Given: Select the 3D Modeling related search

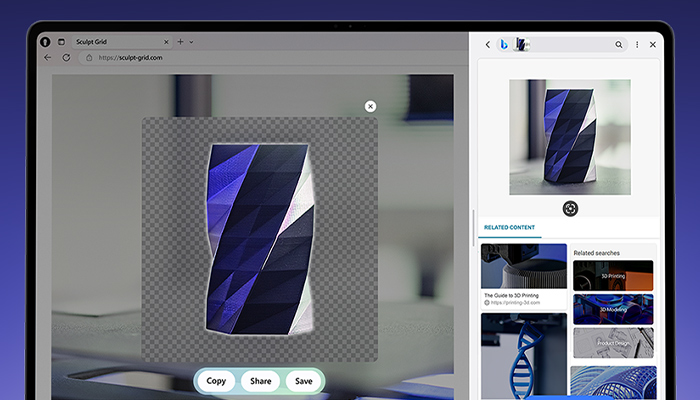Looking at the screenshot, I should tap(612, 309).
